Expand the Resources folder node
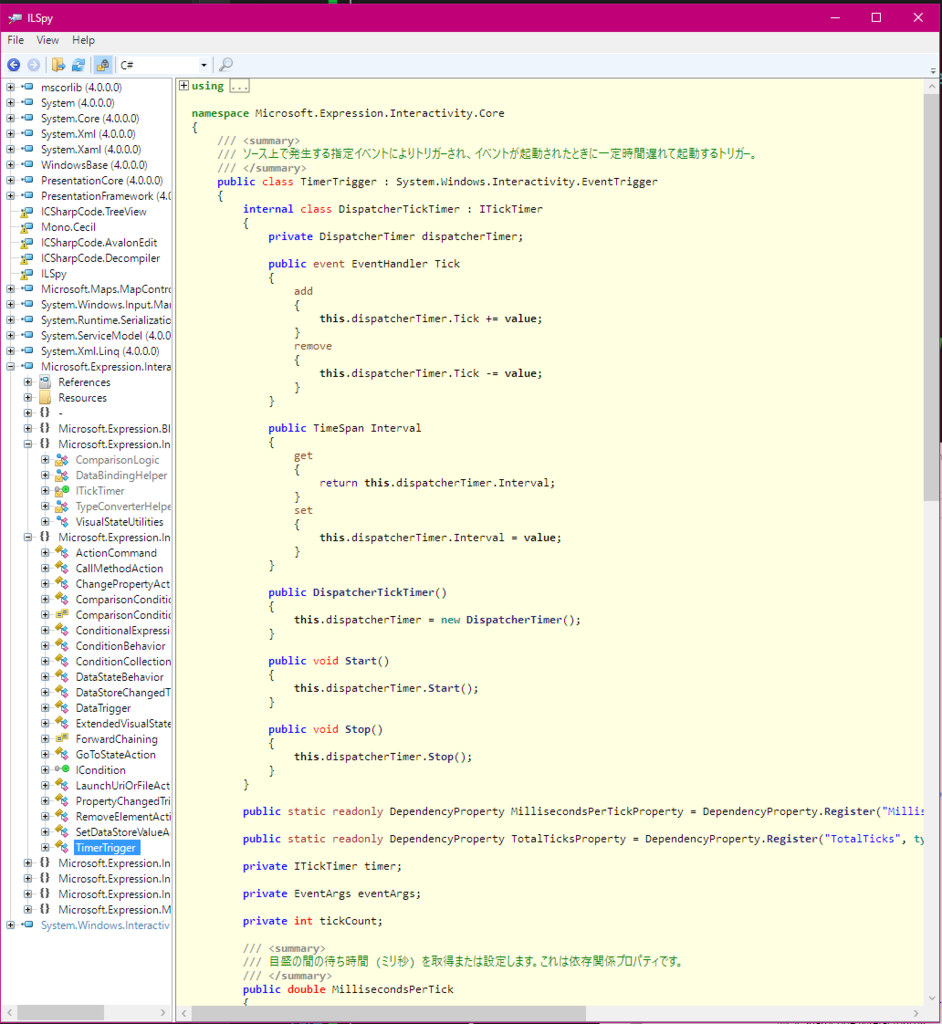The width and height of the screenshot is (942, 1024). pos(28,398)
